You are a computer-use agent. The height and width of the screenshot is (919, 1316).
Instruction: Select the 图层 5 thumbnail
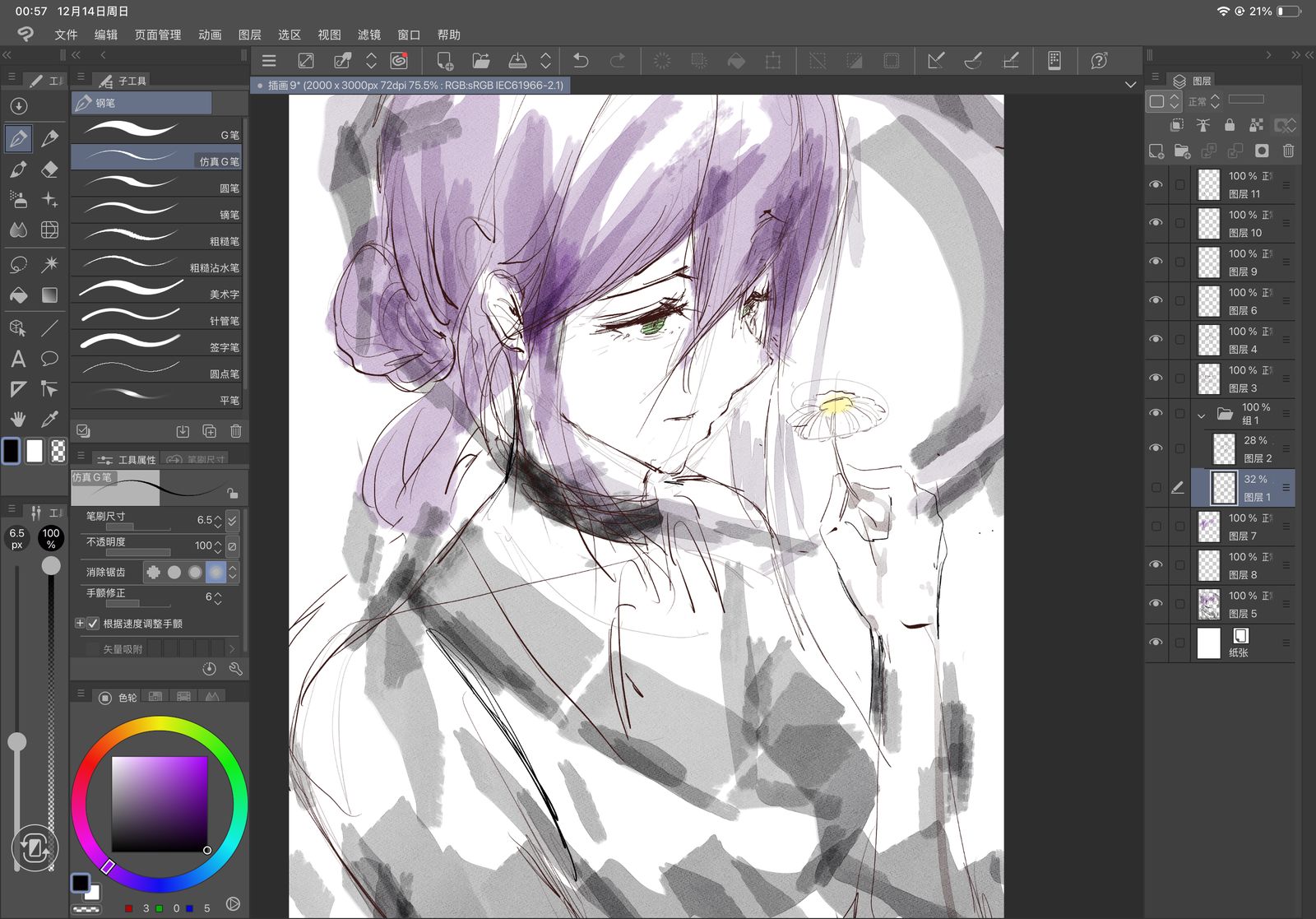pyautogui.click(x=1208, y=605)
